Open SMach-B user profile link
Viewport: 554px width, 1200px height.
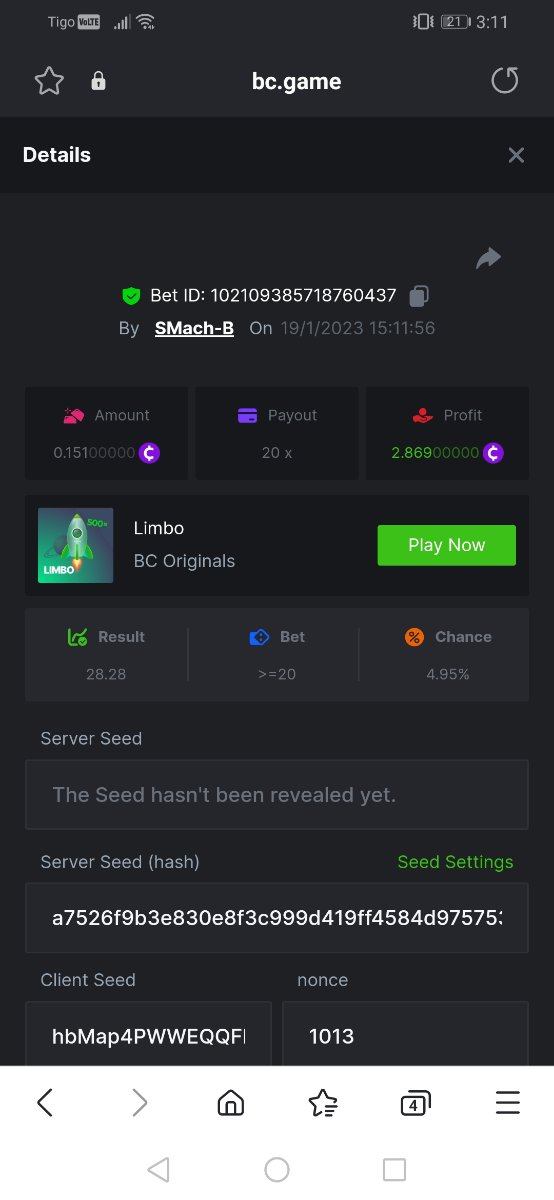194,328
